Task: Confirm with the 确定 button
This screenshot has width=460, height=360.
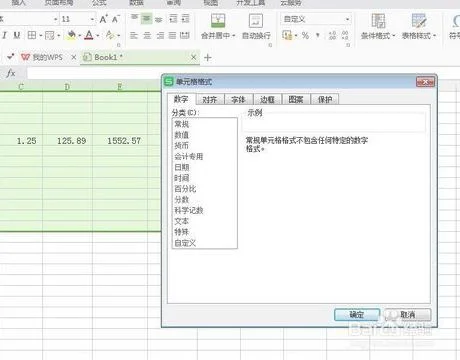Action: 357,314
